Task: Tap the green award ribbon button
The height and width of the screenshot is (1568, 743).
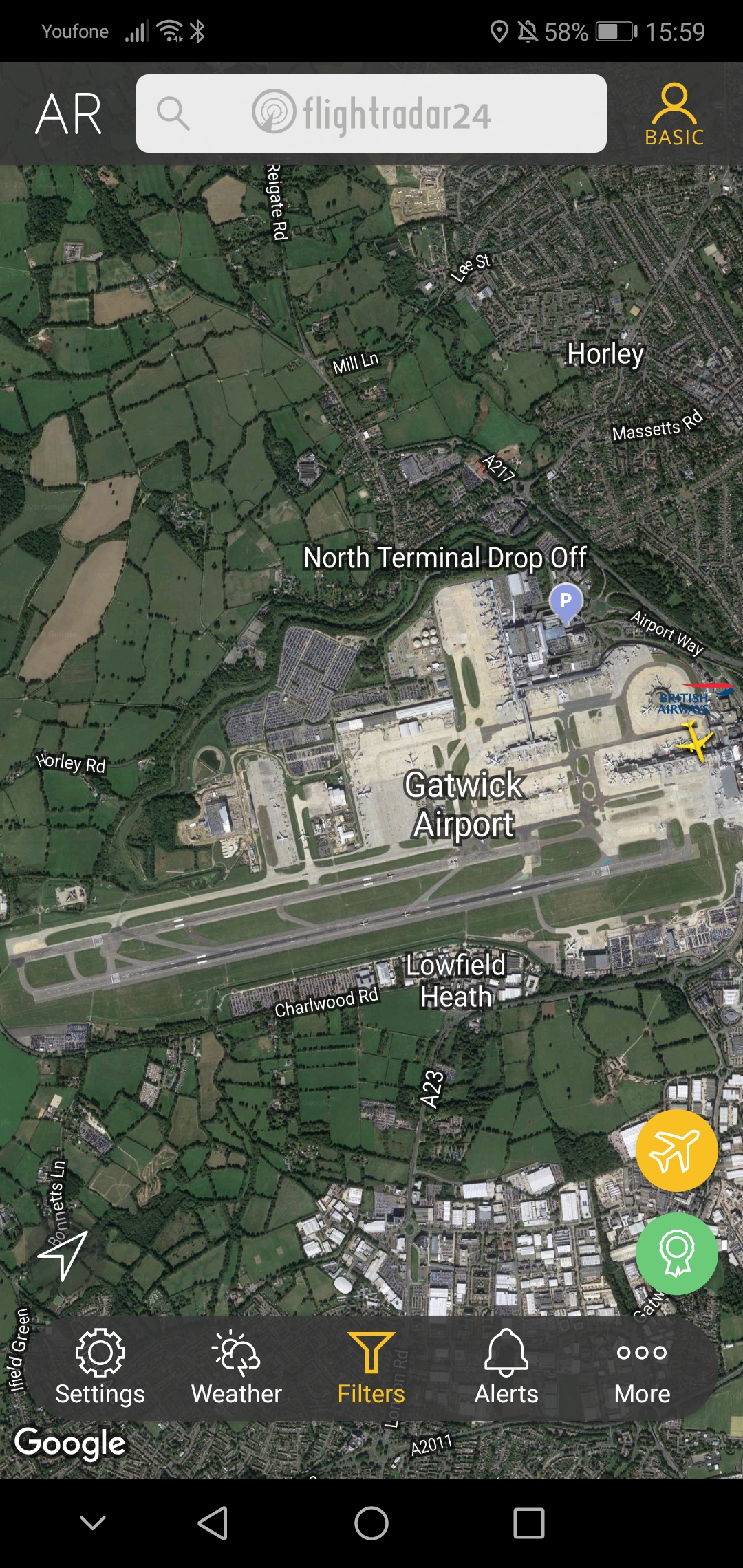Action: coord(677,1253)
